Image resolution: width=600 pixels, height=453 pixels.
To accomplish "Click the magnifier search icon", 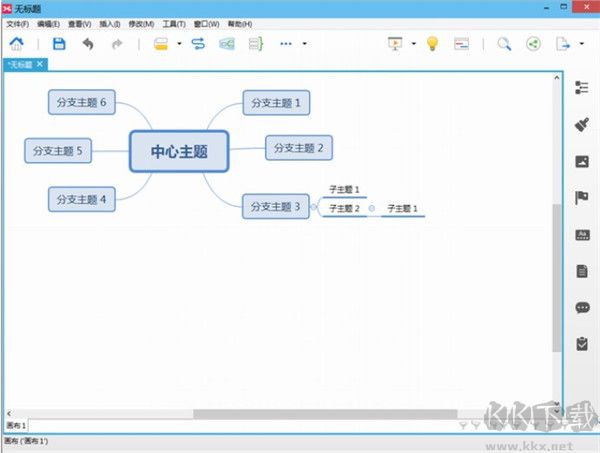I will click(504, 44).
